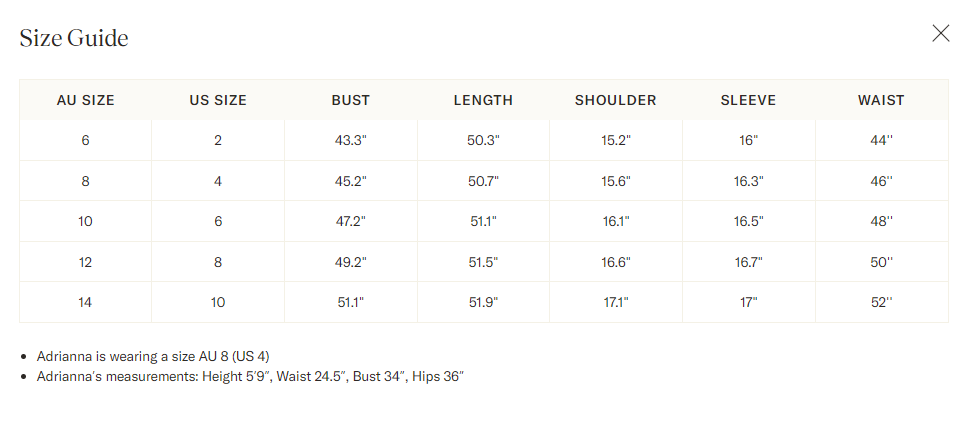Click the 43.3" bust measurement cell
The image size is (963, 421).
pos(351,141)
